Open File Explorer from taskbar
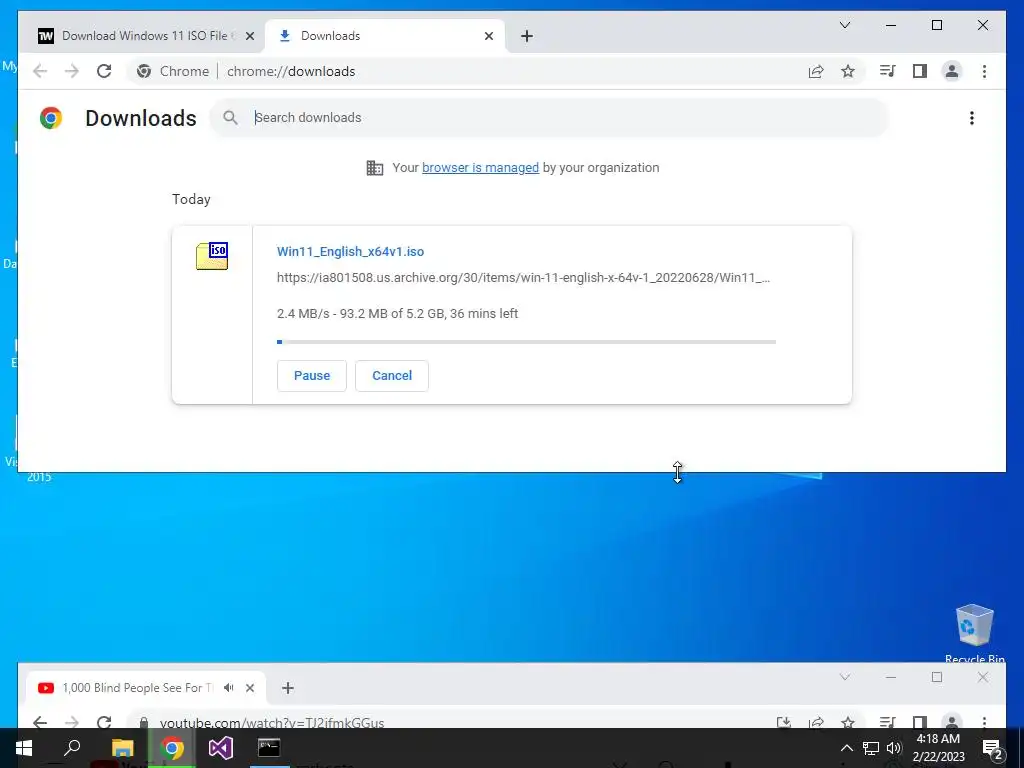Viewport: 1024px width, 768px height. 122,748
